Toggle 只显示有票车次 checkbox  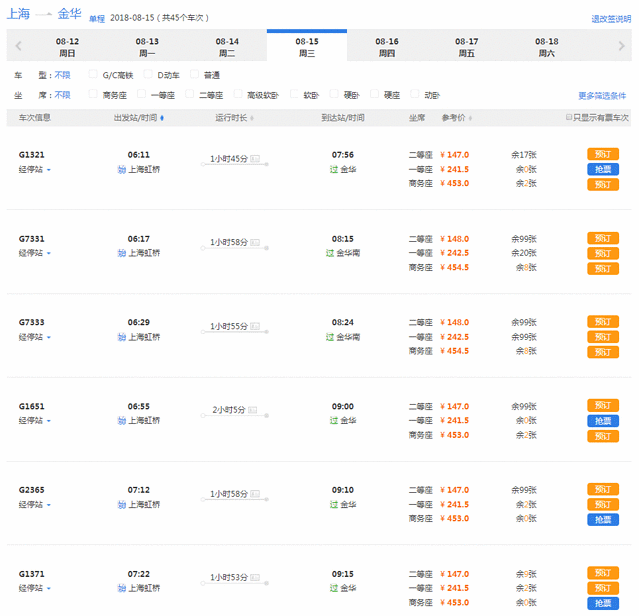point(567,118)
